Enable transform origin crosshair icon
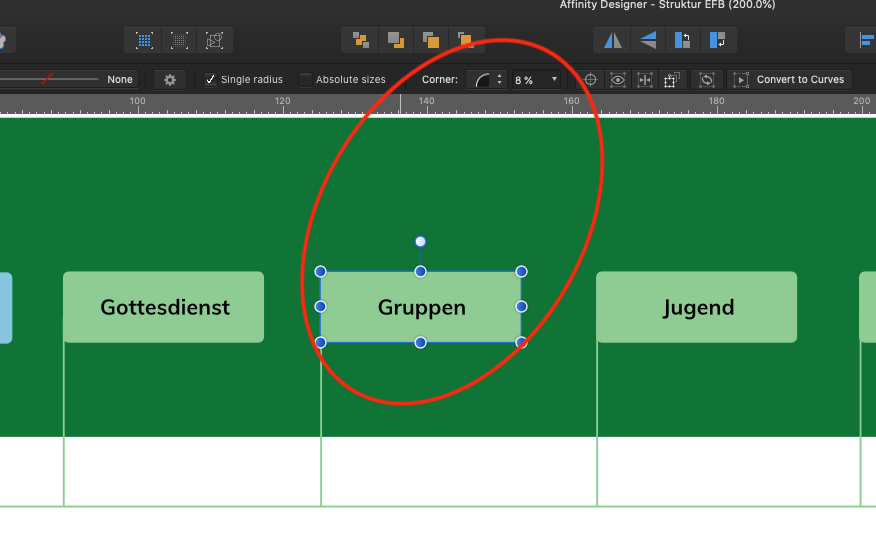 (590, 80)
